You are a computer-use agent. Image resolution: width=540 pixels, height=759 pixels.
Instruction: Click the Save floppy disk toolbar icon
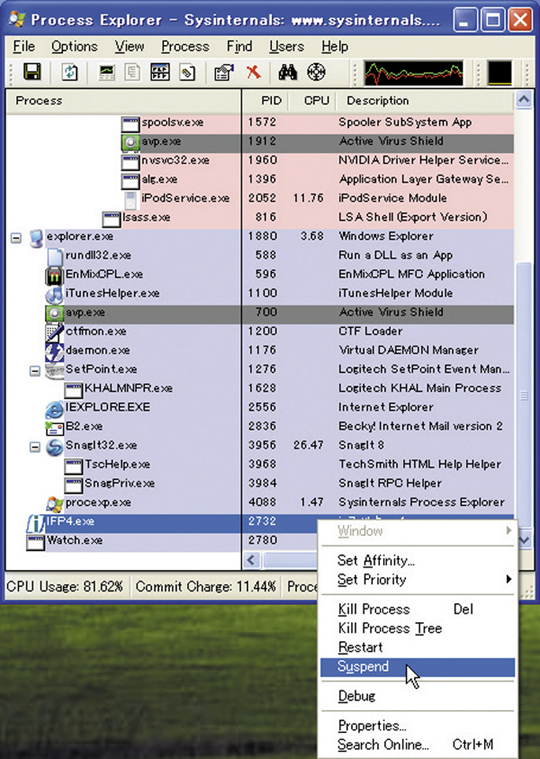pos(32,73)
